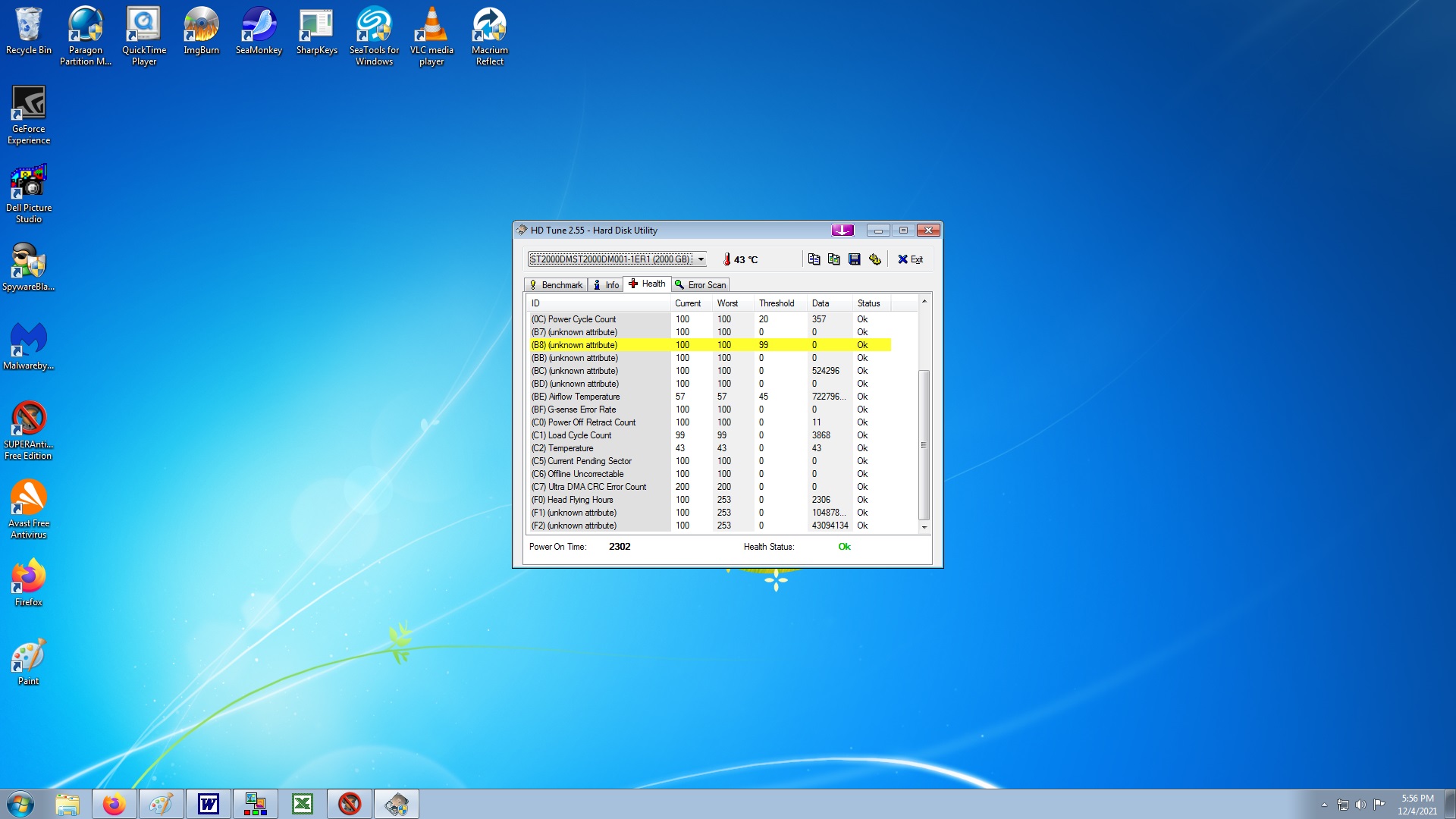1456x819 pixels.
Task: Click the purple download arrow in title bar
Action: pos(843,230)
